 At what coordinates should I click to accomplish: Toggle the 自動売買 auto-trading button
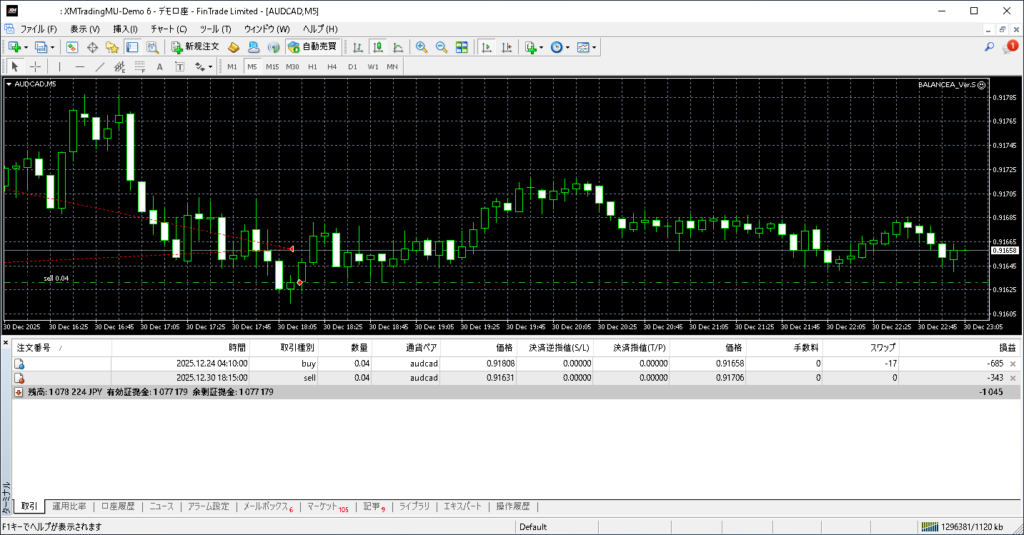pyautogui.click(x=312, y=47)
